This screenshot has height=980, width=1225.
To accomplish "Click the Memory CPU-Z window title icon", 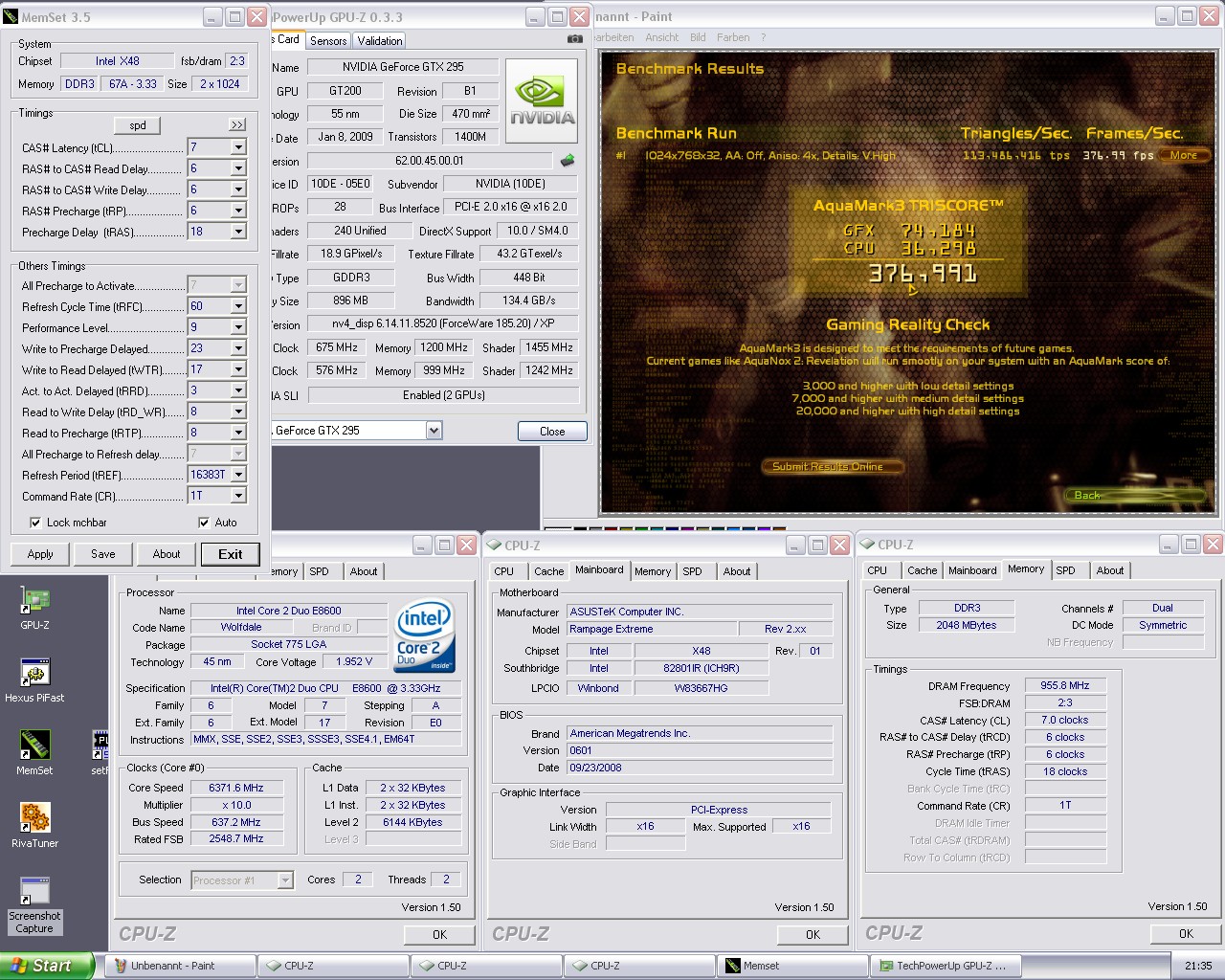I will [867, 545].
